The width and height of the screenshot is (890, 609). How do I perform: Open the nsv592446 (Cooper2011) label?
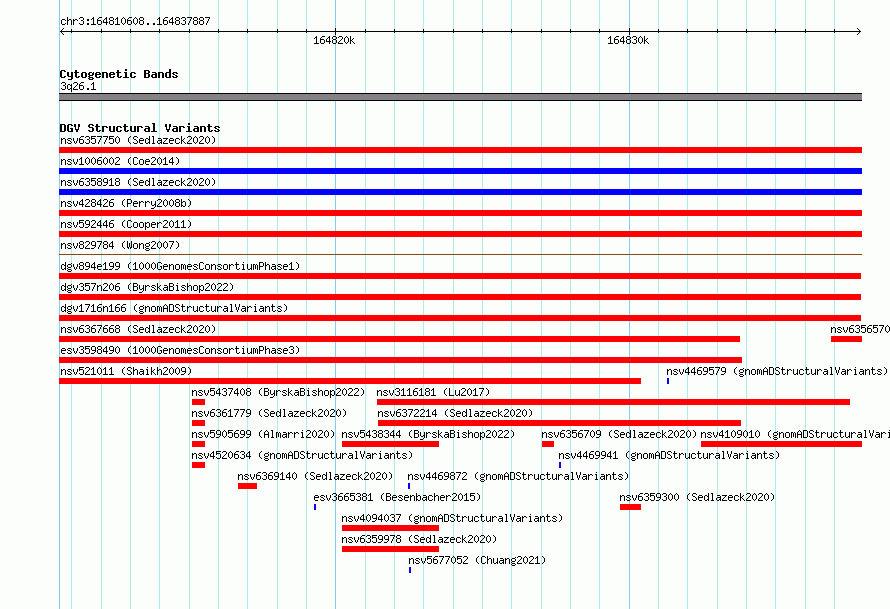coord(126,224)
